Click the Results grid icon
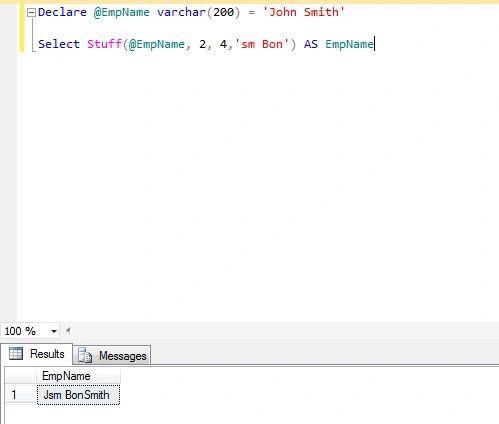This screenshot has width=499, height=424. pyautogui.click(x=16, y=354)
